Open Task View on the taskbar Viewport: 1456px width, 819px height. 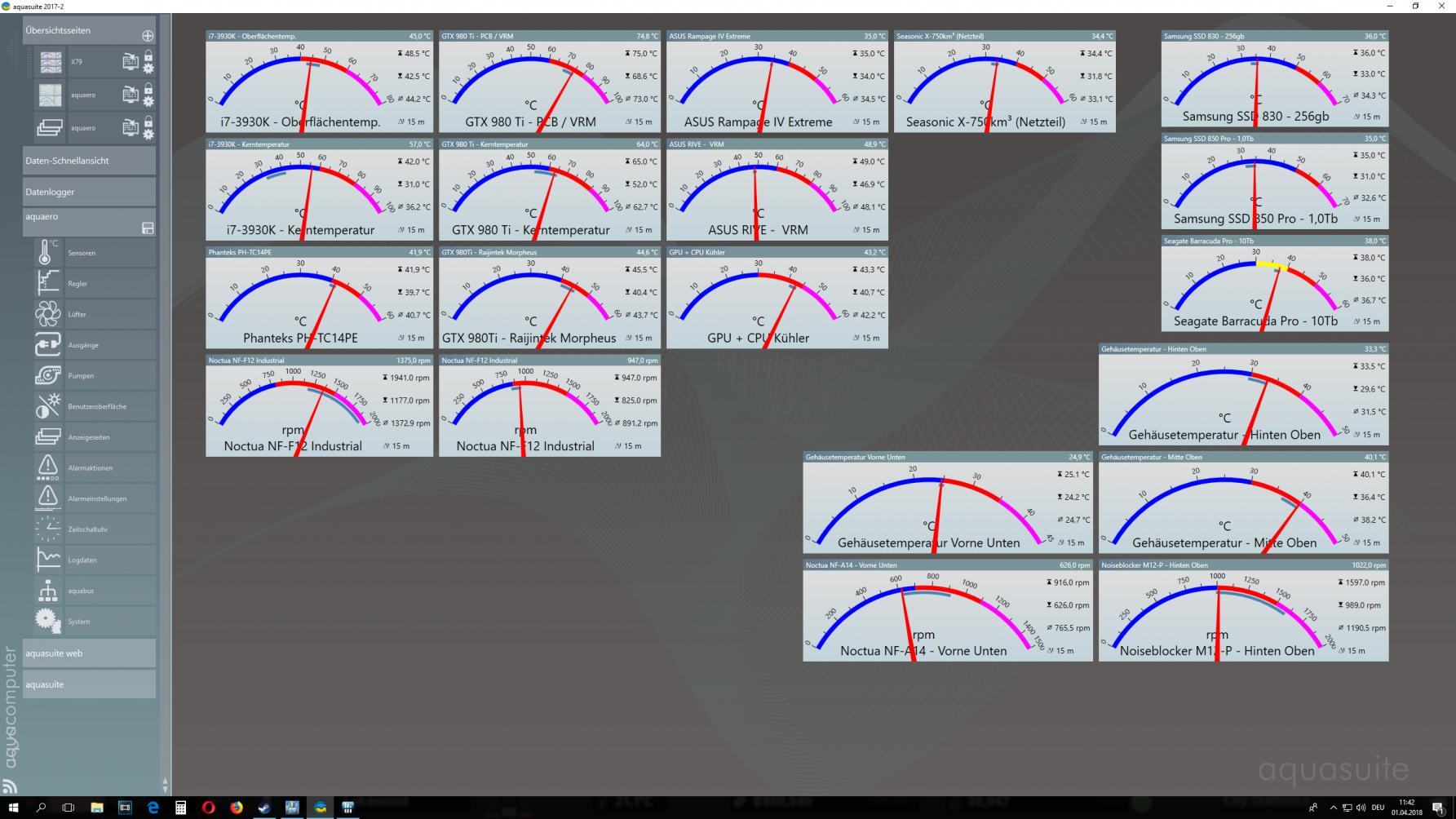point(69,808)
